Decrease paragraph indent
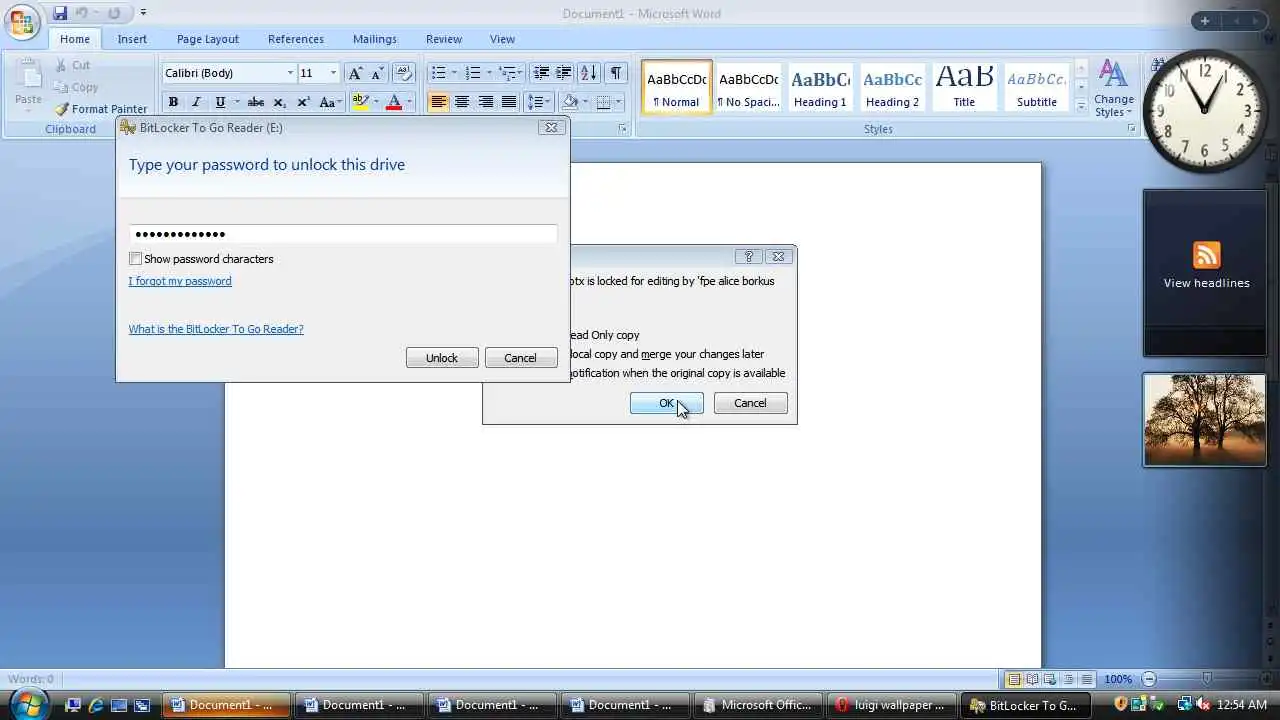1280x720 pixels. click(541, 73)
